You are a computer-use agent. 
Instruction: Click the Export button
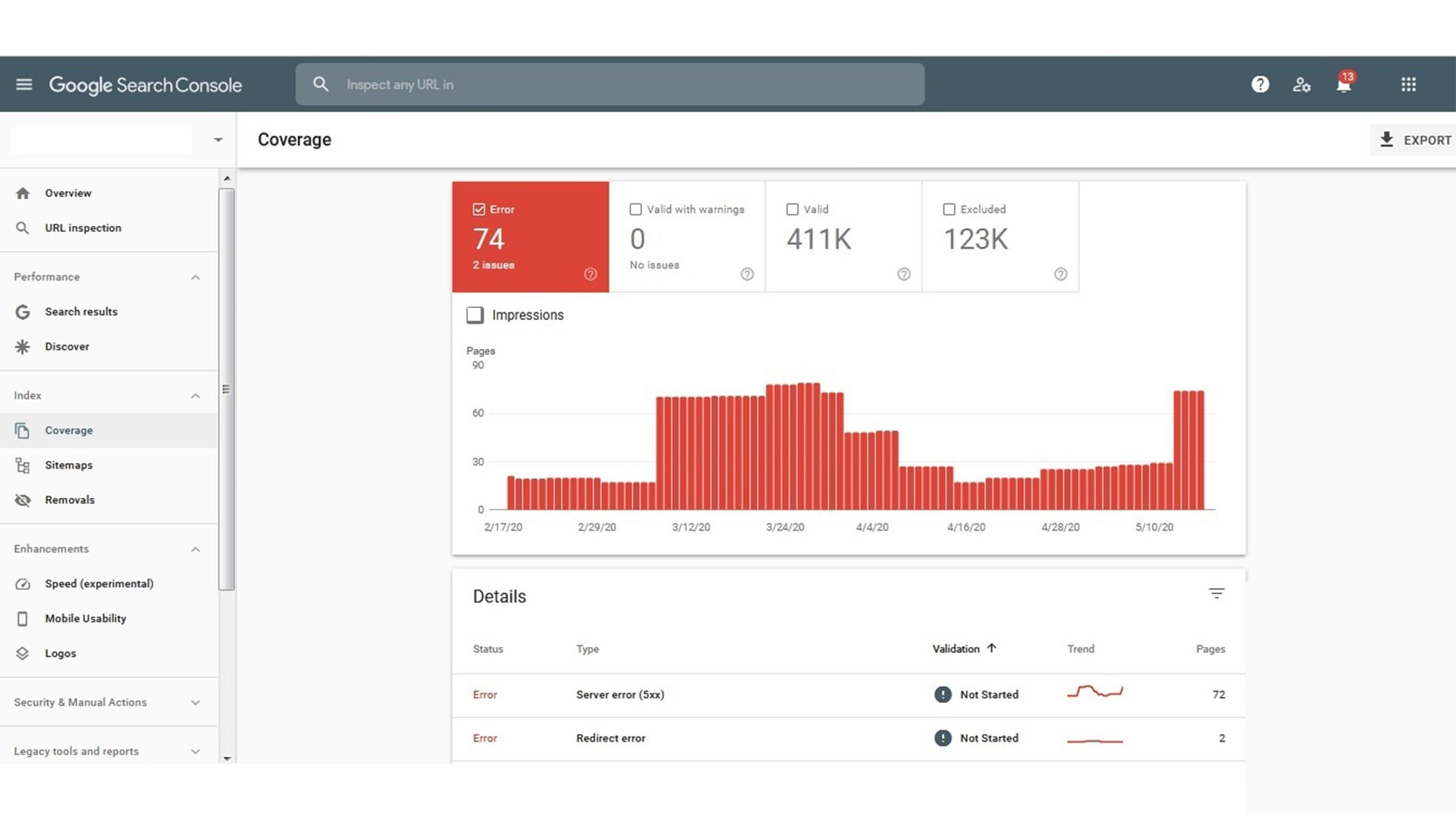tap(1414, 140)
